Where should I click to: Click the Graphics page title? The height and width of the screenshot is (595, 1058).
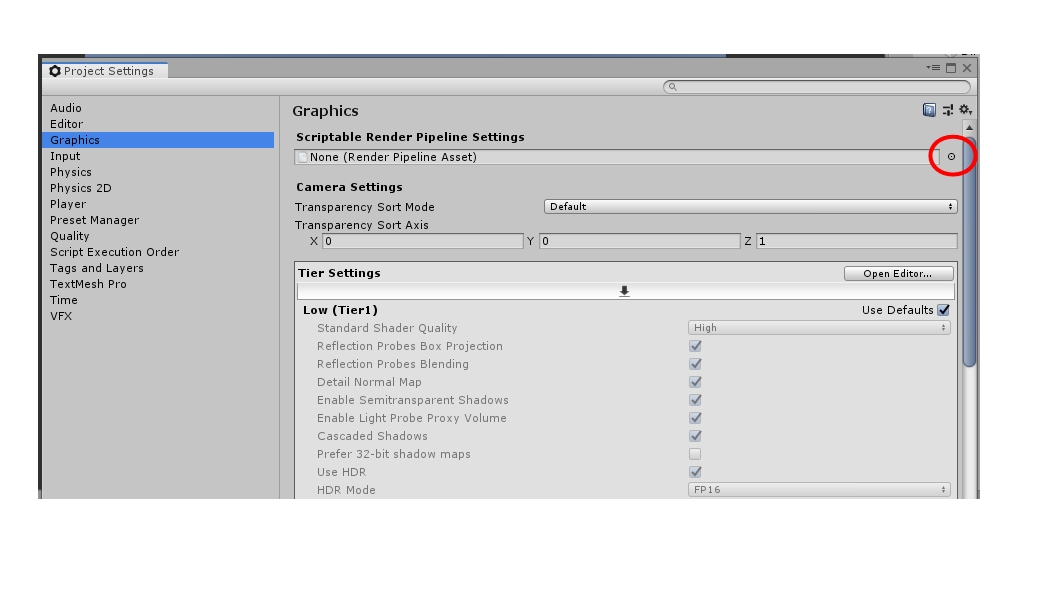[325, 111]
